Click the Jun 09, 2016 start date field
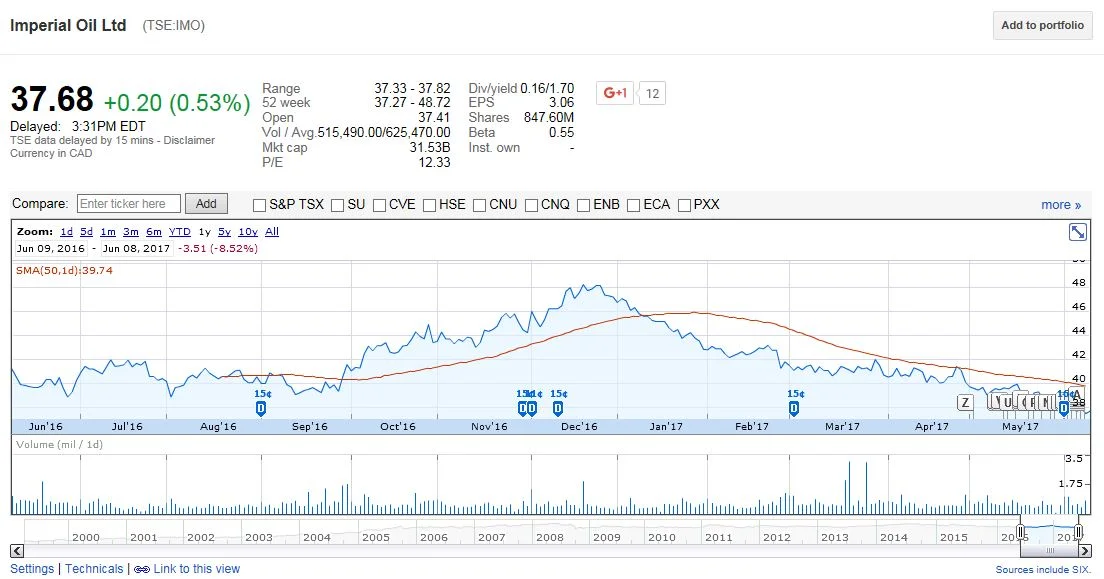 [51, 249]
